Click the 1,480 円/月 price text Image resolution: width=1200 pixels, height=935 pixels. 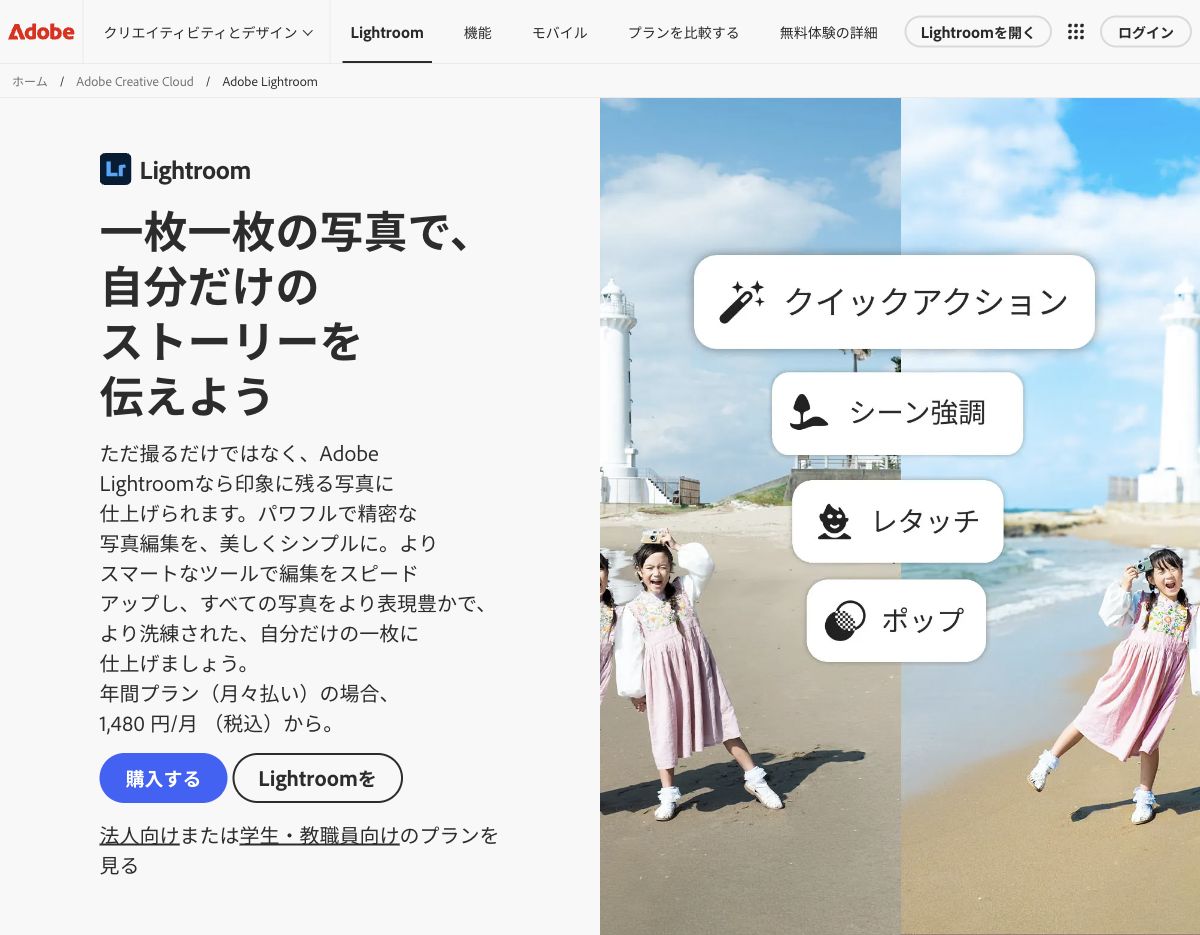coord(147,722)
